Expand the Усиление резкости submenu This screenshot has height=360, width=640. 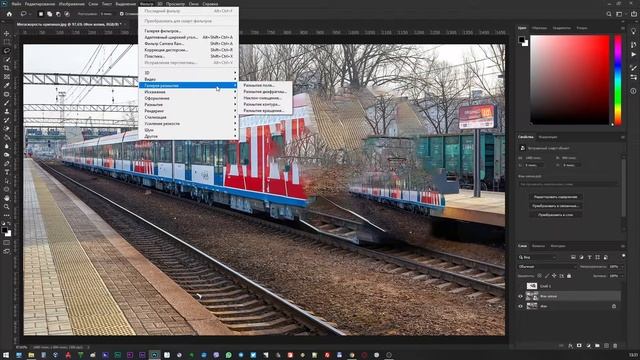pyautogui.click(x=188, y=123)
